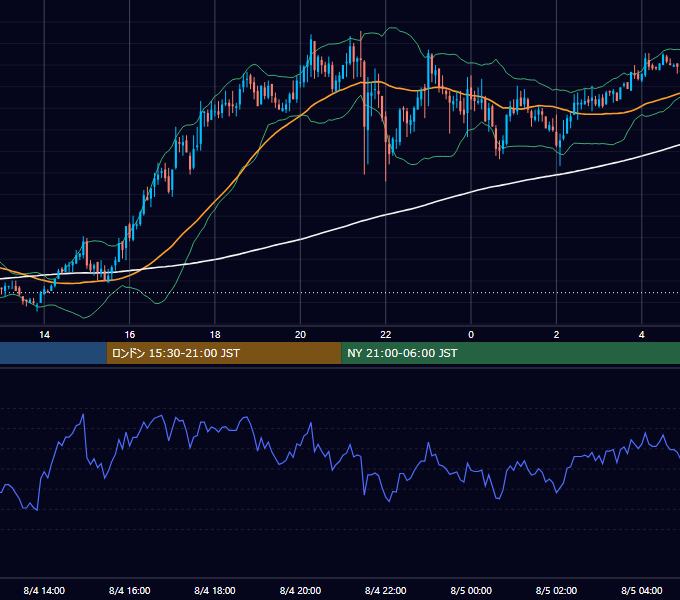Click the hour 4 axis label
680x600 pixels.
point(642,335)
